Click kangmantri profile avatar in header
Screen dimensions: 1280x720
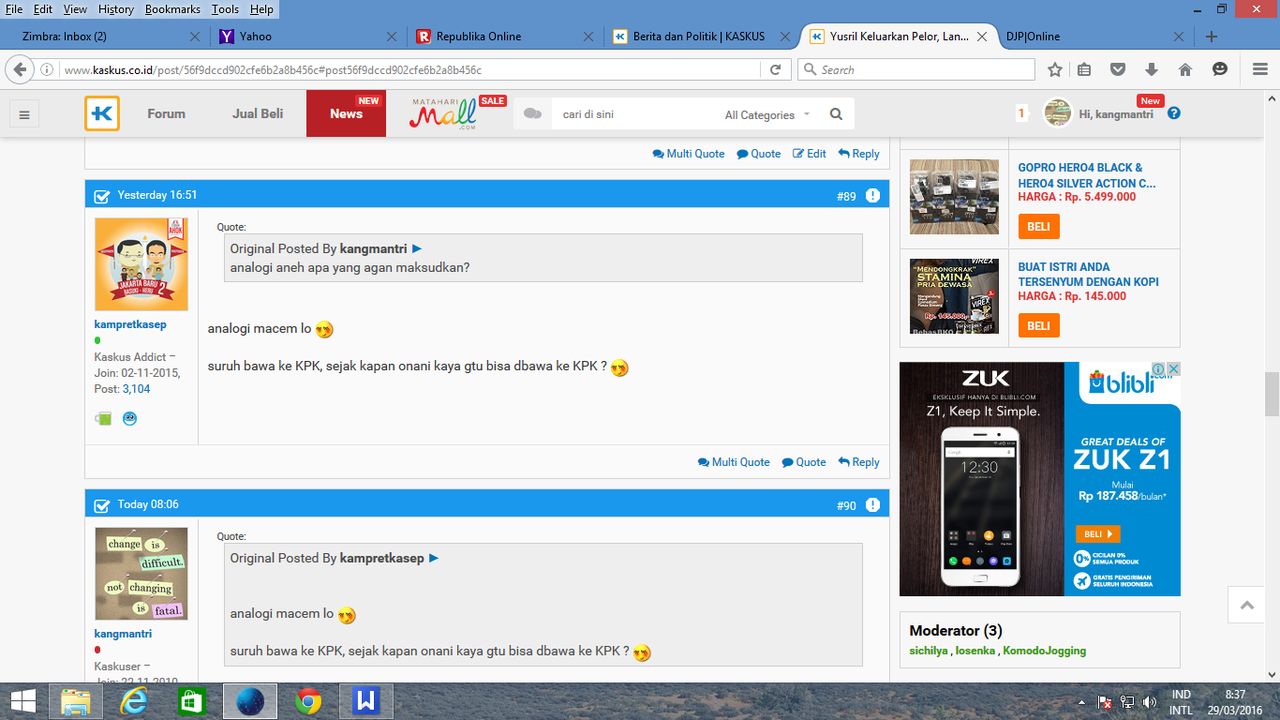1058,113
